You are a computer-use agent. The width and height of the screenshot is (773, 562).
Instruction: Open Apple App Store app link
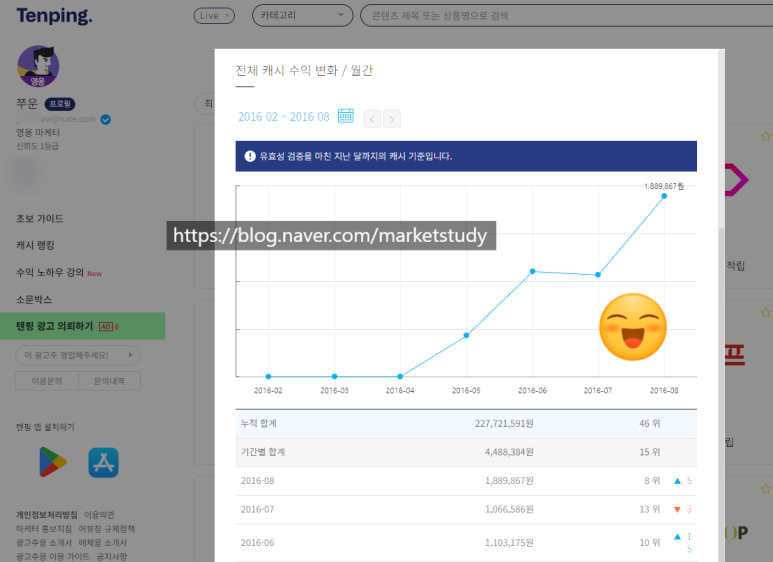[x=104, y=462]
